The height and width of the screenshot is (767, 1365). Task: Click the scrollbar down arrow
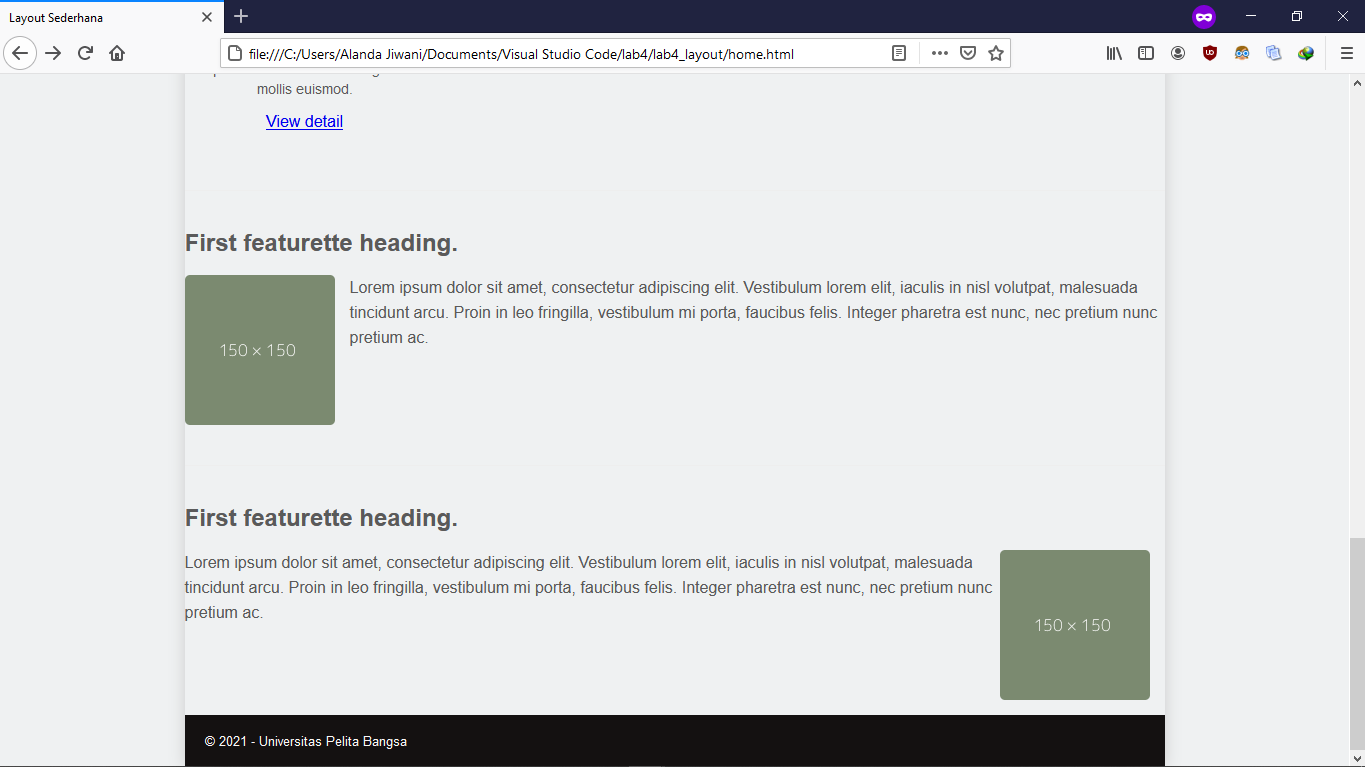pos(1357,758)
